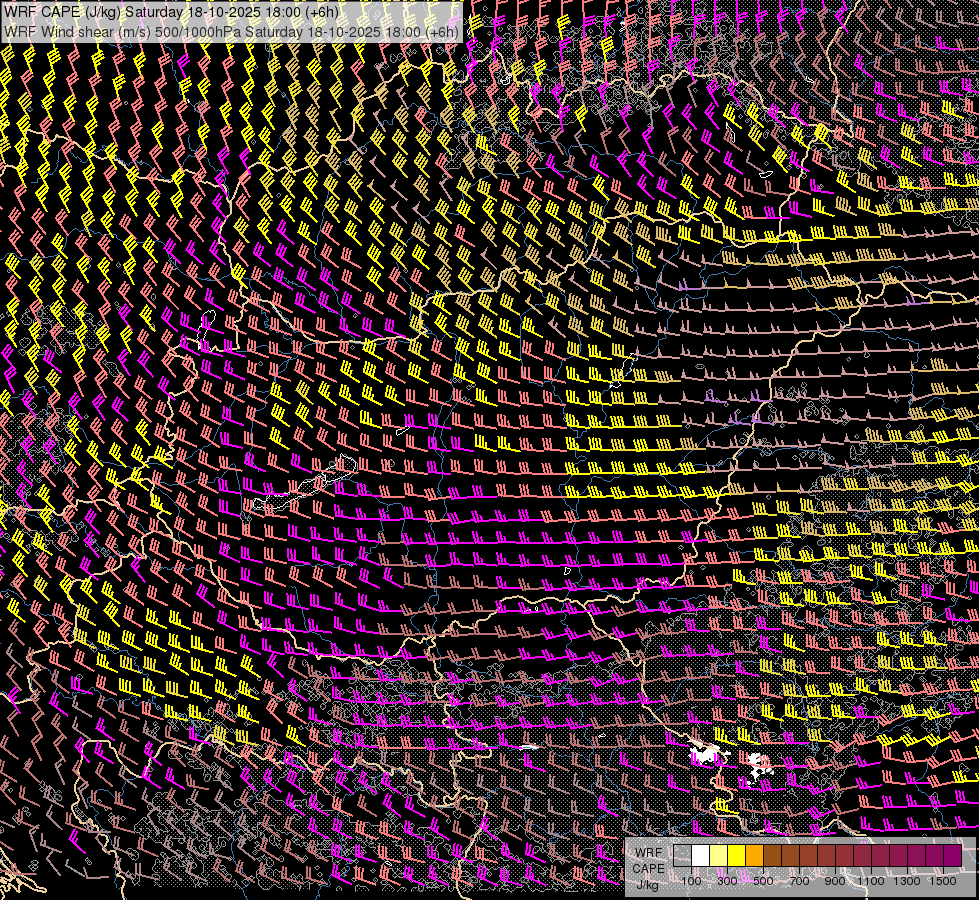Viewport: 979px width, 900px height.
Task: Click the 900 label on legend scale
Action: pos(835,881)
